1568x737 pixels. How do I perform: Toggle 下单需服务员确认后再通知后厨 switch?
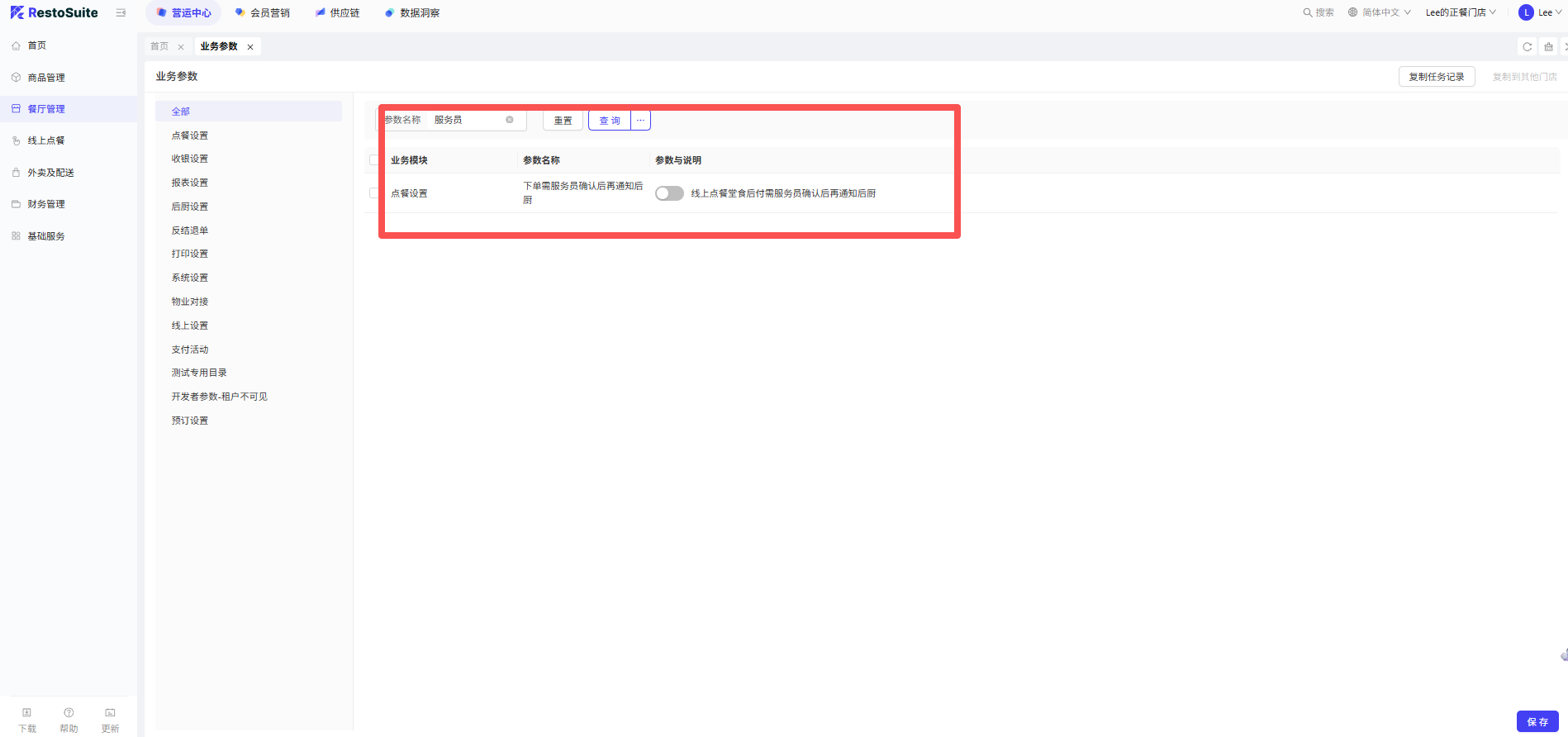pos(669,193)
